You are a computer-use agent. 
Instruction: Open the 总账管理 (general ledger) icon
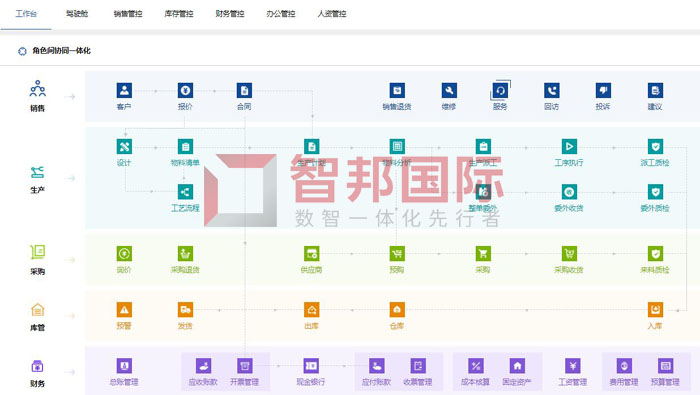tap(124, 366)
